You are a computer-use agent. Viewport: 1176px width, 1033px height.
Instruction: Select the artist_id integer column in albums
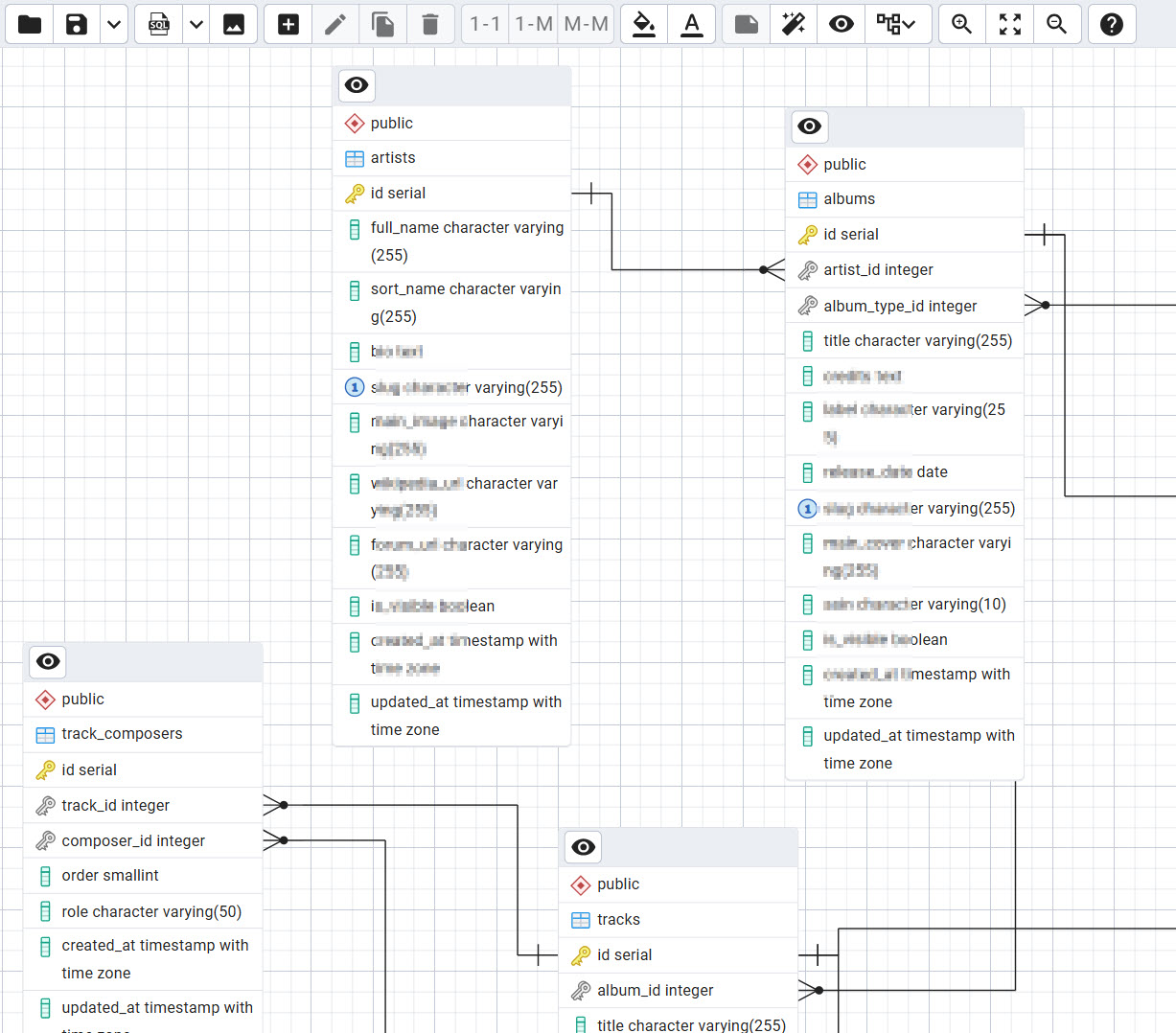tap(878, 270)
